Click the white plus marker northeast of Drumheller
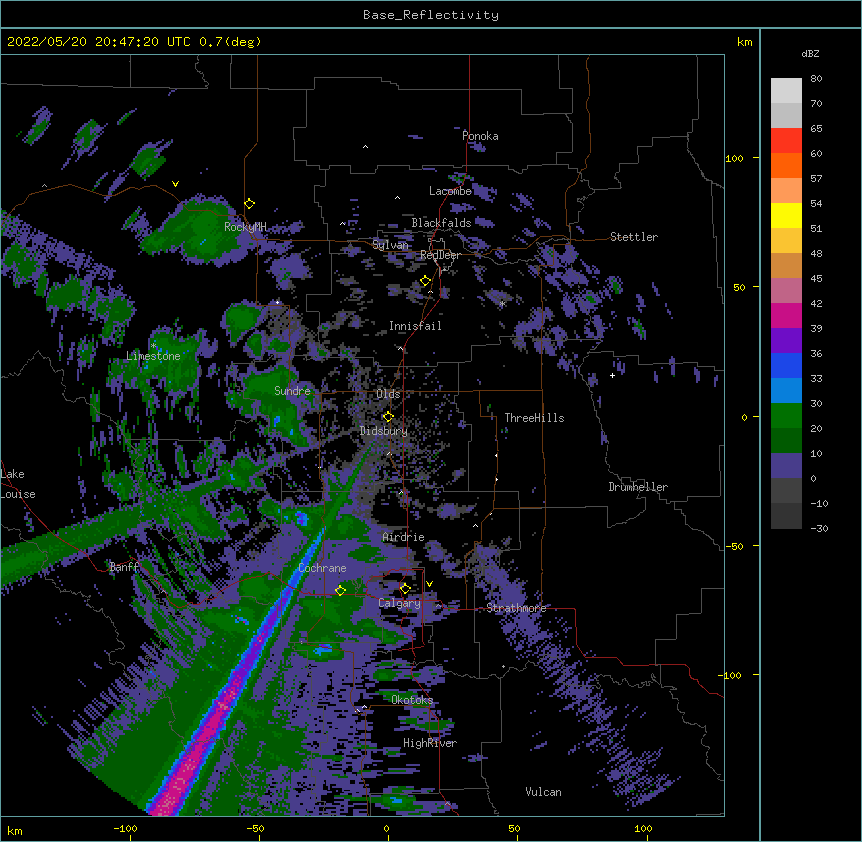862x842 pixels. pos(612,375)
